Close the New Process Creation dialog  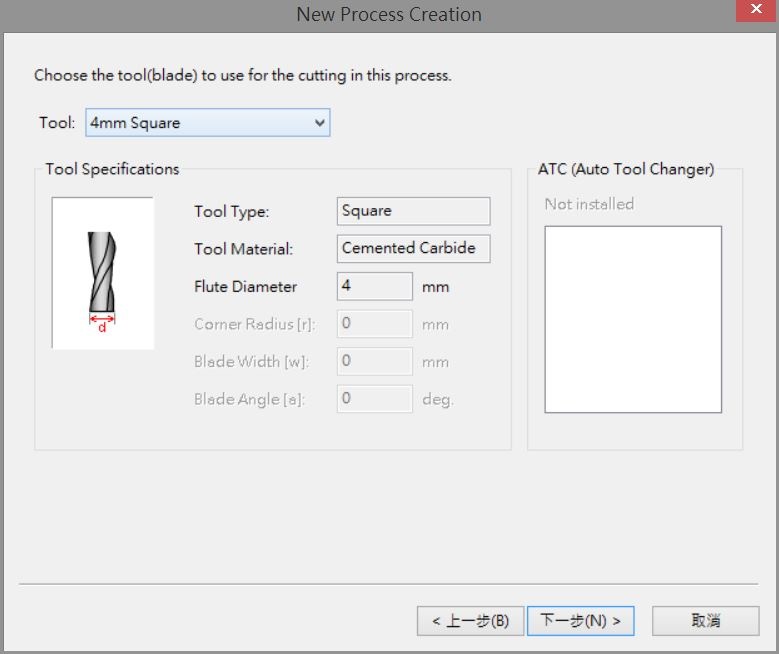tap(756, 9)
